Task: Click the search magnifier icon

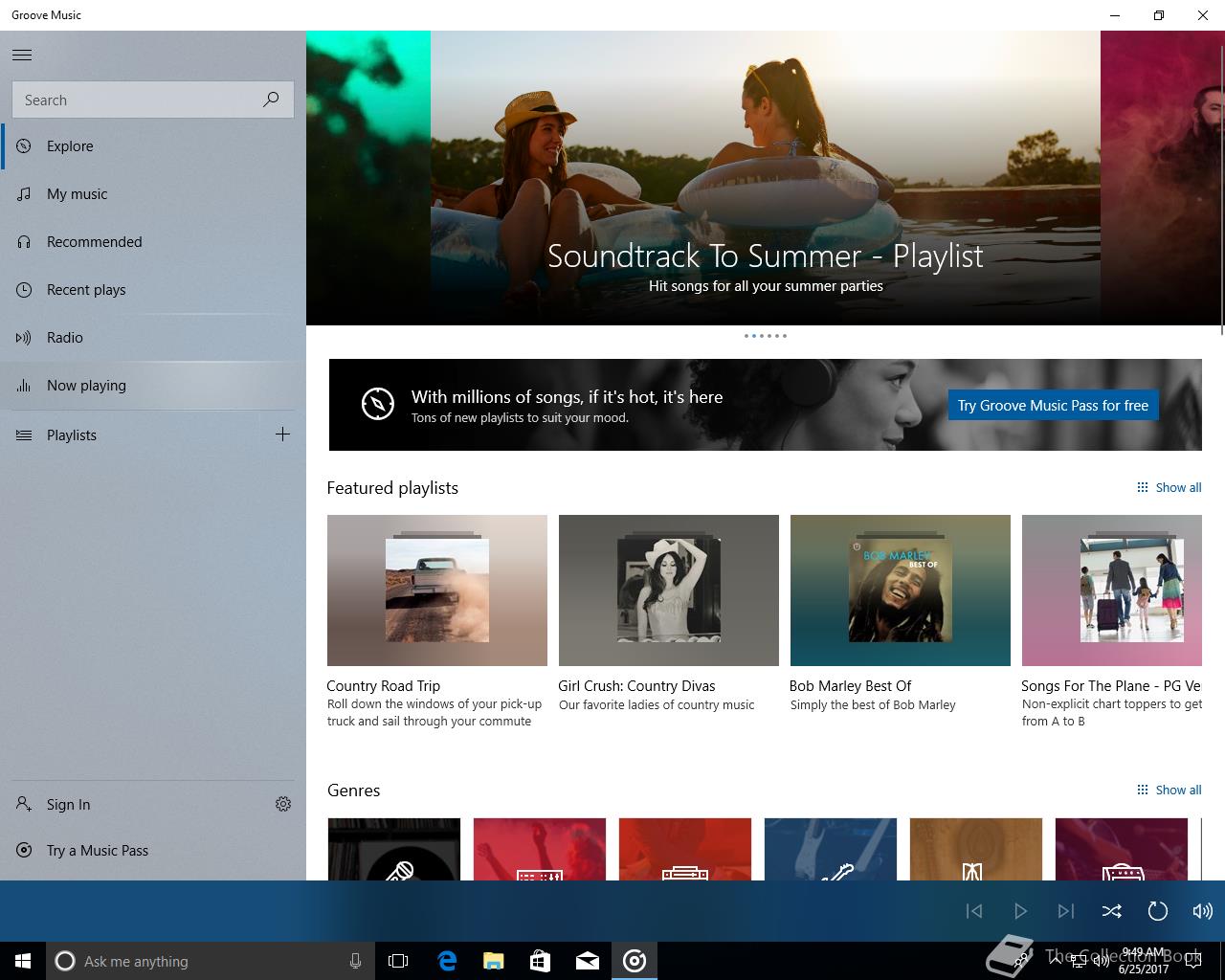Action: point(272,100)
